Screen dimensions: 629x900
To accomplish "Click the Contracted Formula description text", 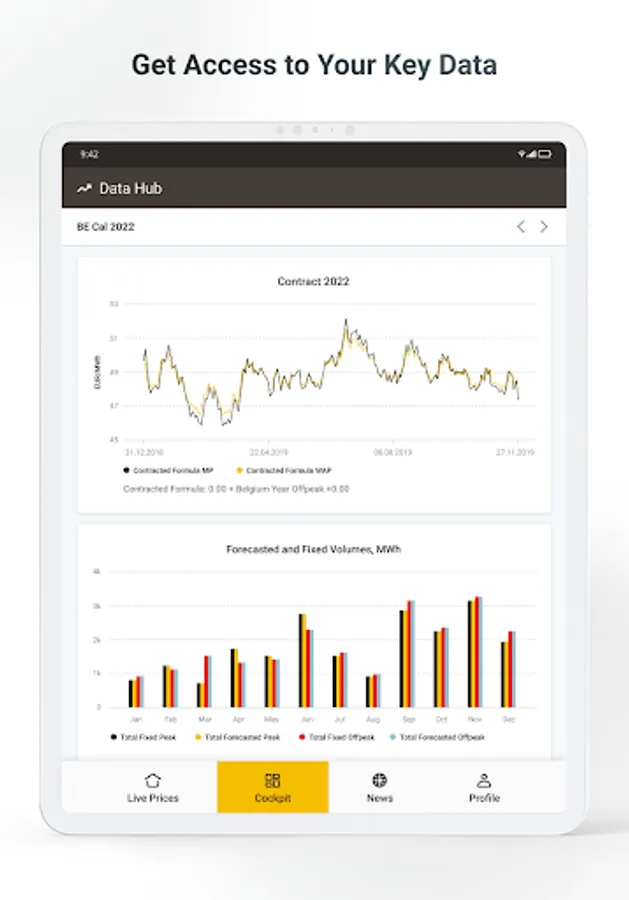I will coord(236,489).
